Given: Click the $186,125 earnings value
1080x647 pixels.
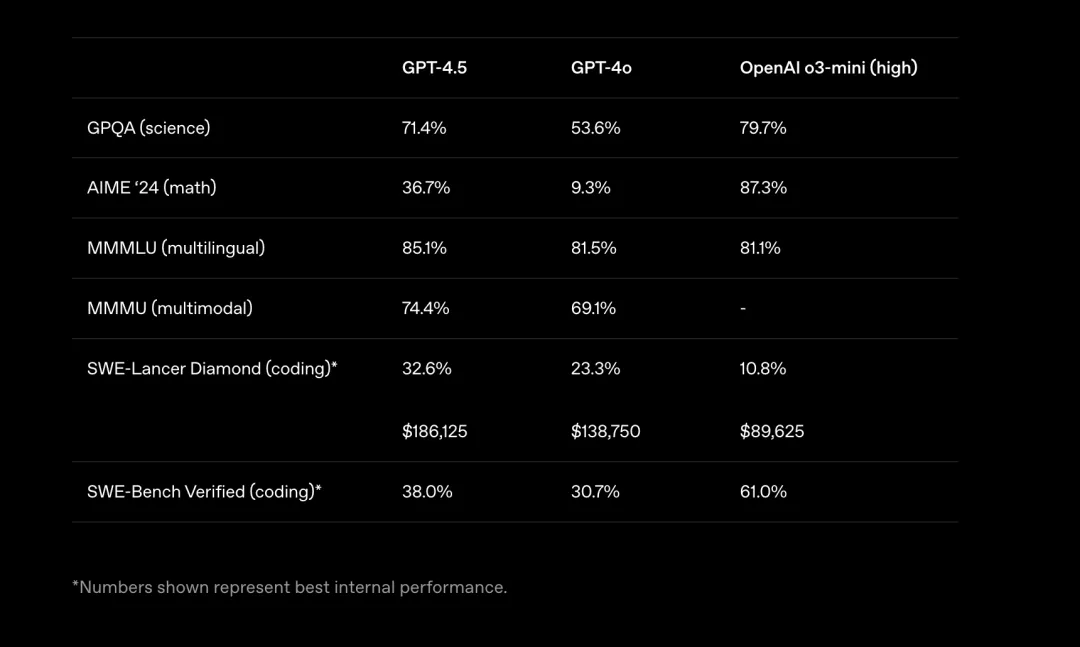Looking at the screenshot, I should coord(435,431).
